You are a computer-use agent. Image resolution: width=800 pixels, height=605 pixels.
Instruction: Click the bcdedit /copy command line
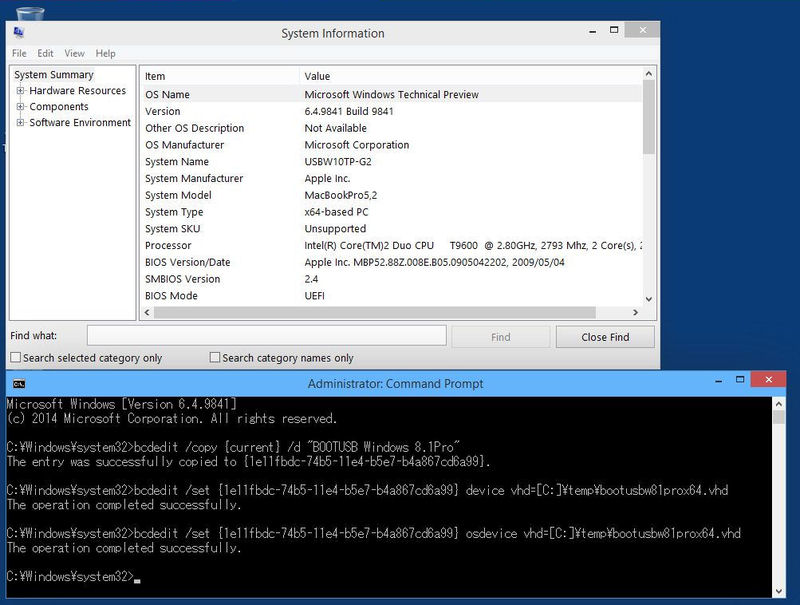(233, 447)
